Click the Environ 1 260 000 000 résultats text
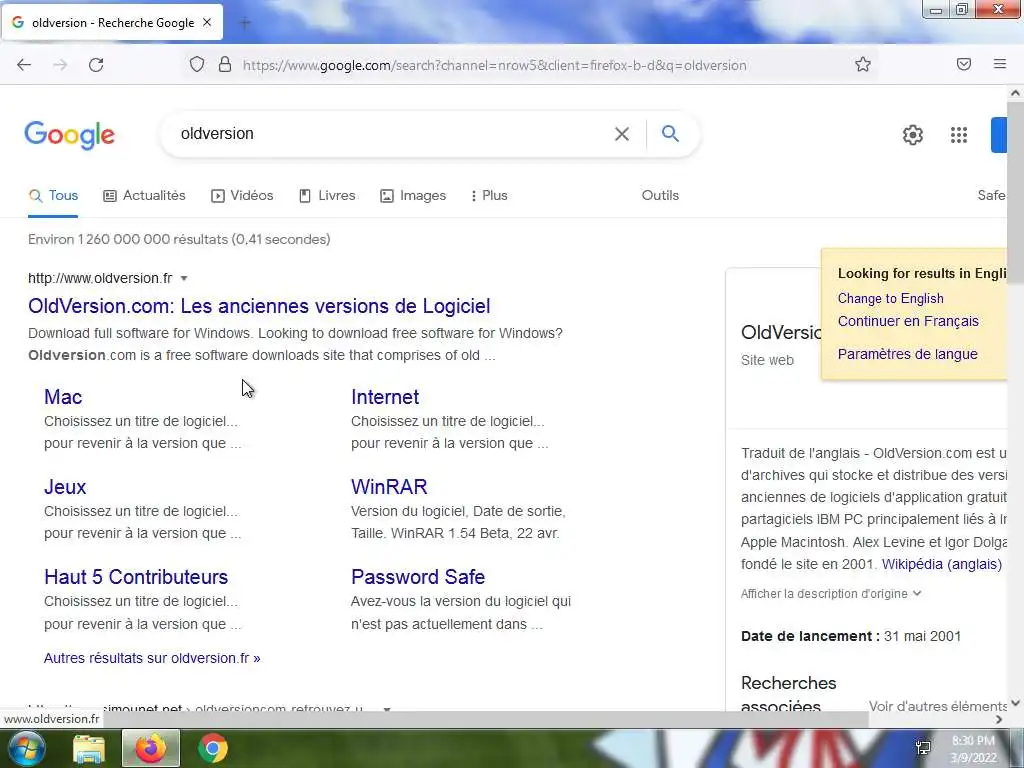The width and height of the screenshot is (1024, 768). tap(179, 240)
